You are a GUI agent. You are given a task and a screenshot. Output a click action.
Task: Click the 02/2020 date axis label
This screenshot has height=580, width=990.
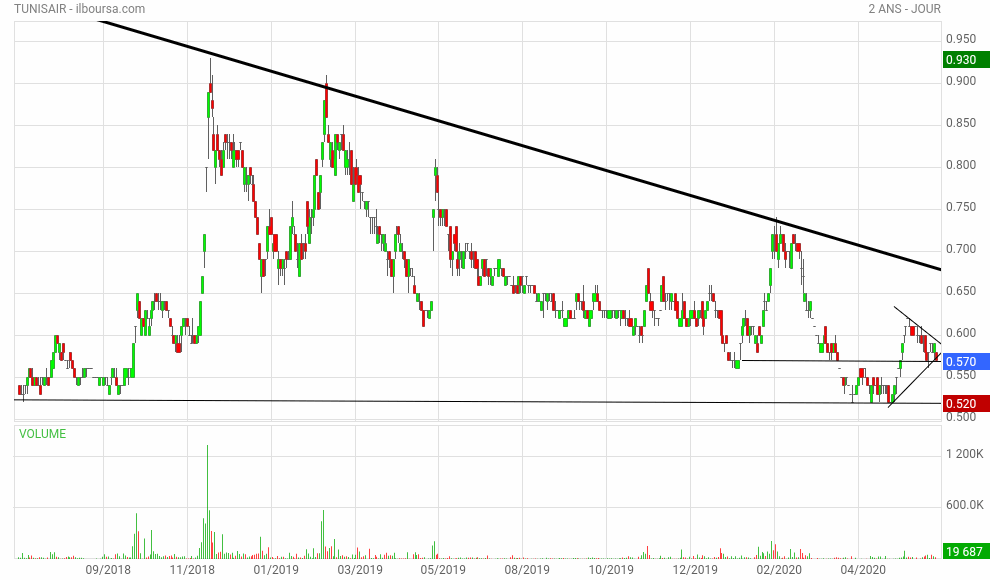click(x=778, y=570)
